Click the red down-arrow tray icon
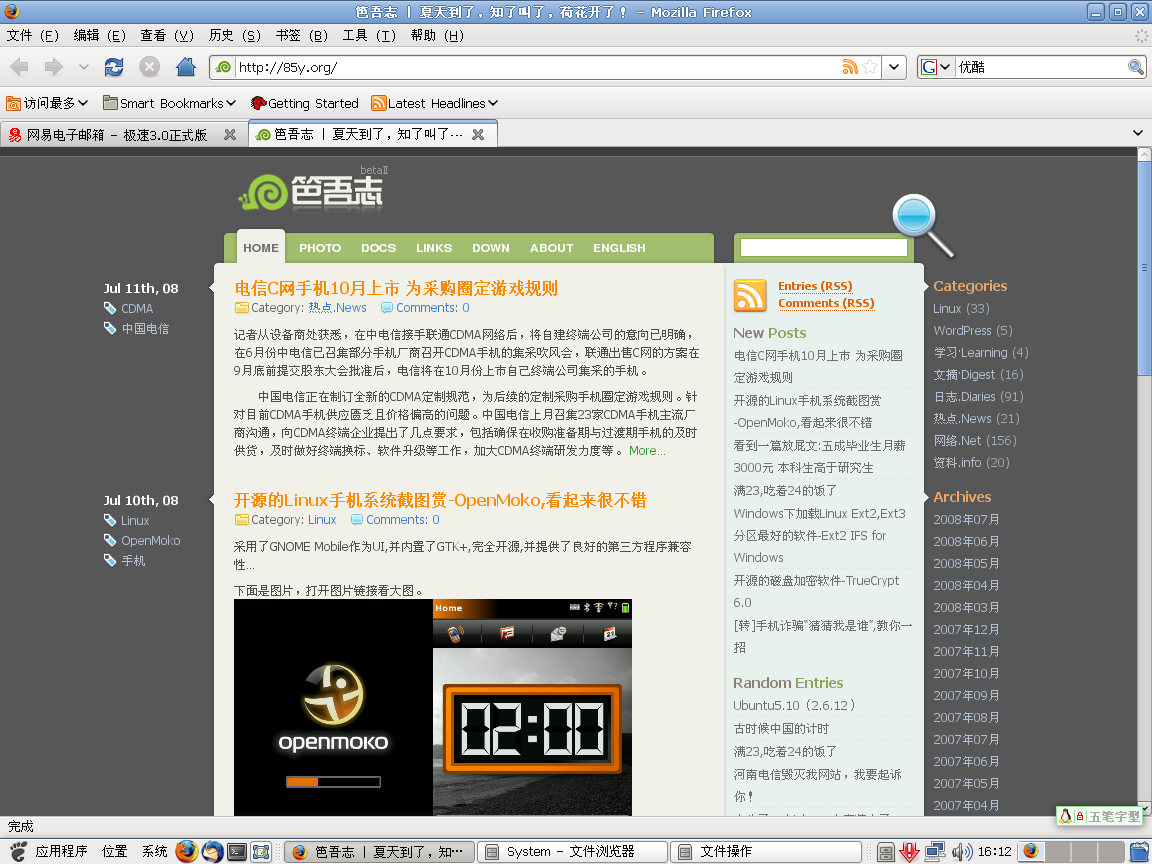 point(910,852)
